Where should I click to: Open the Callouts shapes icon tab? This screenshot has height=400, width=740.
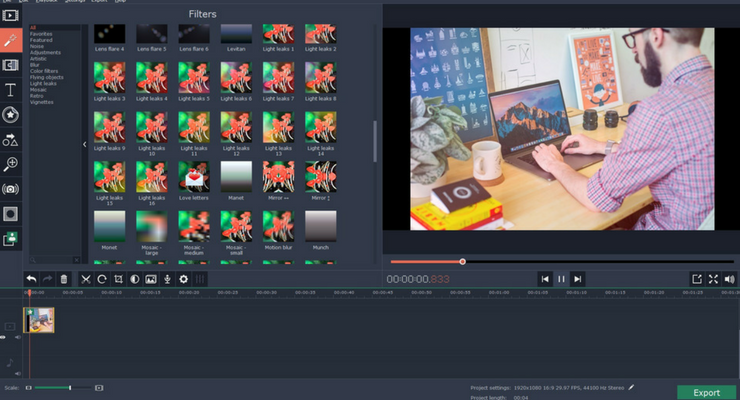(10, 140)
